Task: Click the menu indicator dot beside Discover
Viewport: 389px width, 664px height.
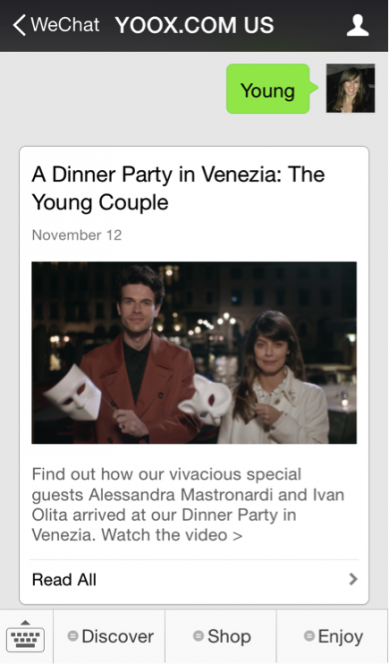Action: pyautogui.click(x=73, y=636)
